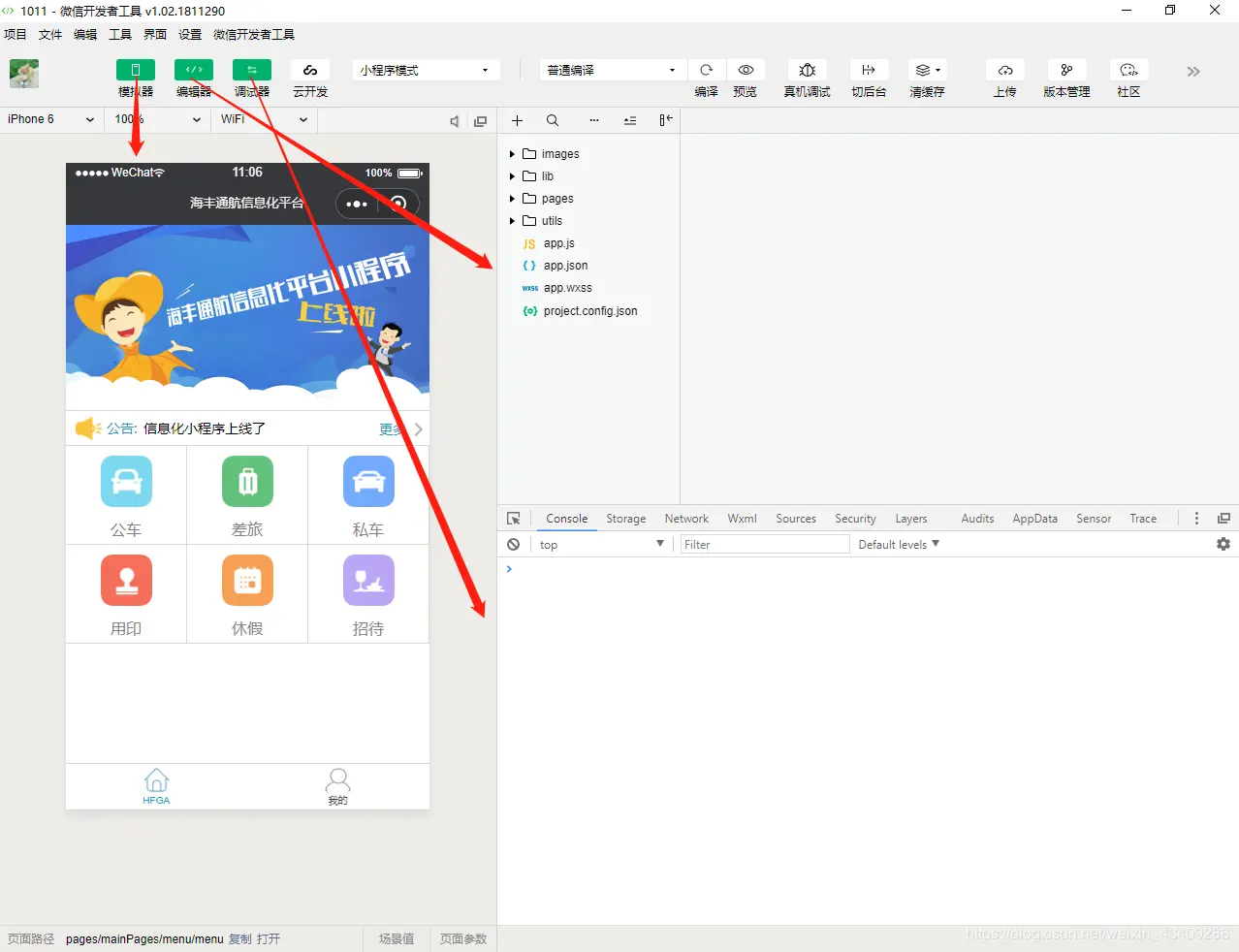The image size is (1239, 952).
Task: Click the upload (上传) icon
Action: point(1005,70)
